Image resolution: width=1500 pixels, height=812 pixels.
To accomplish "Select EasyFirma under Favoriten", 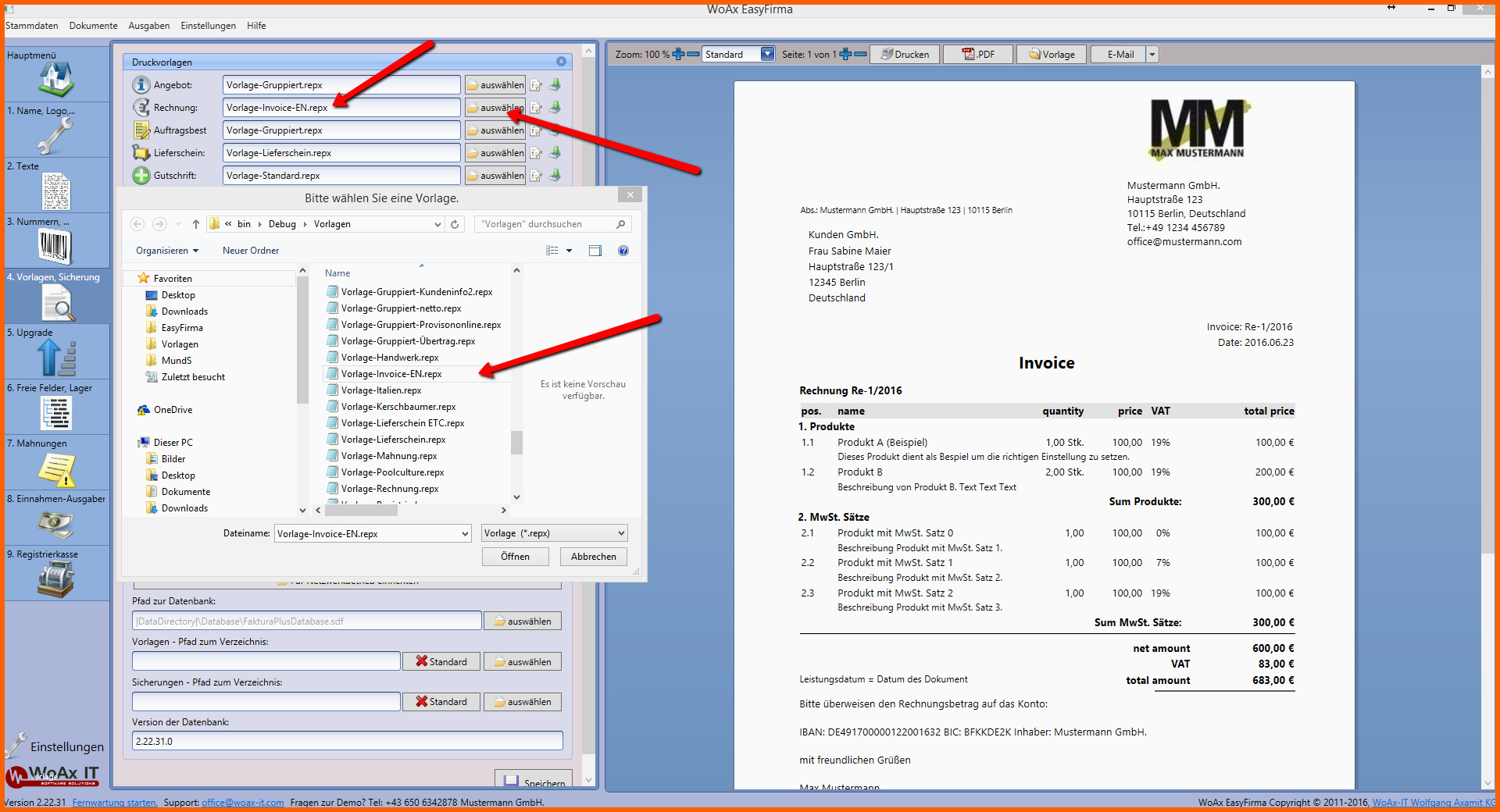I will [x=182, y=328].
